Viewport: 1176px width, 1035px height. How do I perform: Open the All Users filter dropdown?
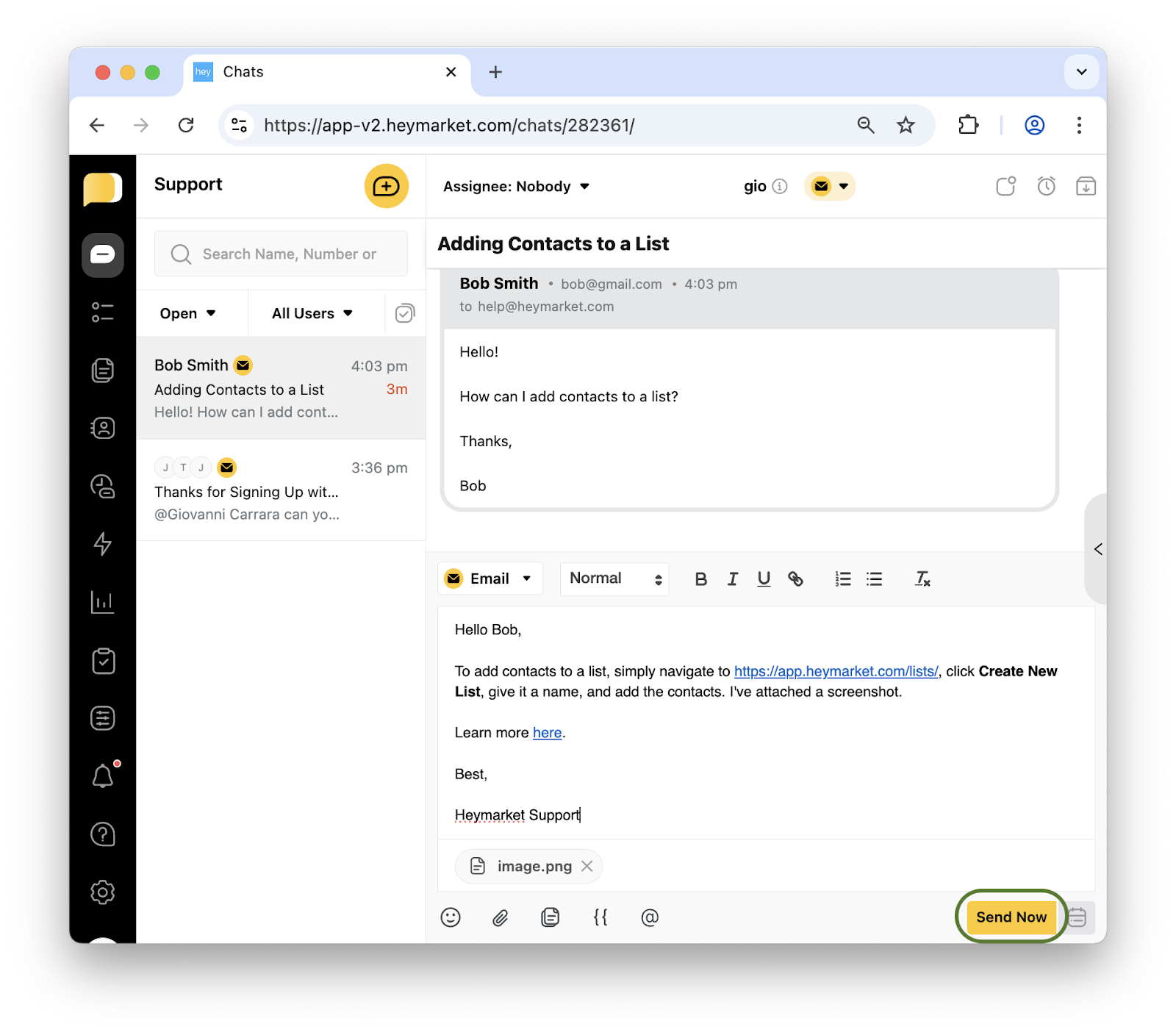[x=312, y=313]
